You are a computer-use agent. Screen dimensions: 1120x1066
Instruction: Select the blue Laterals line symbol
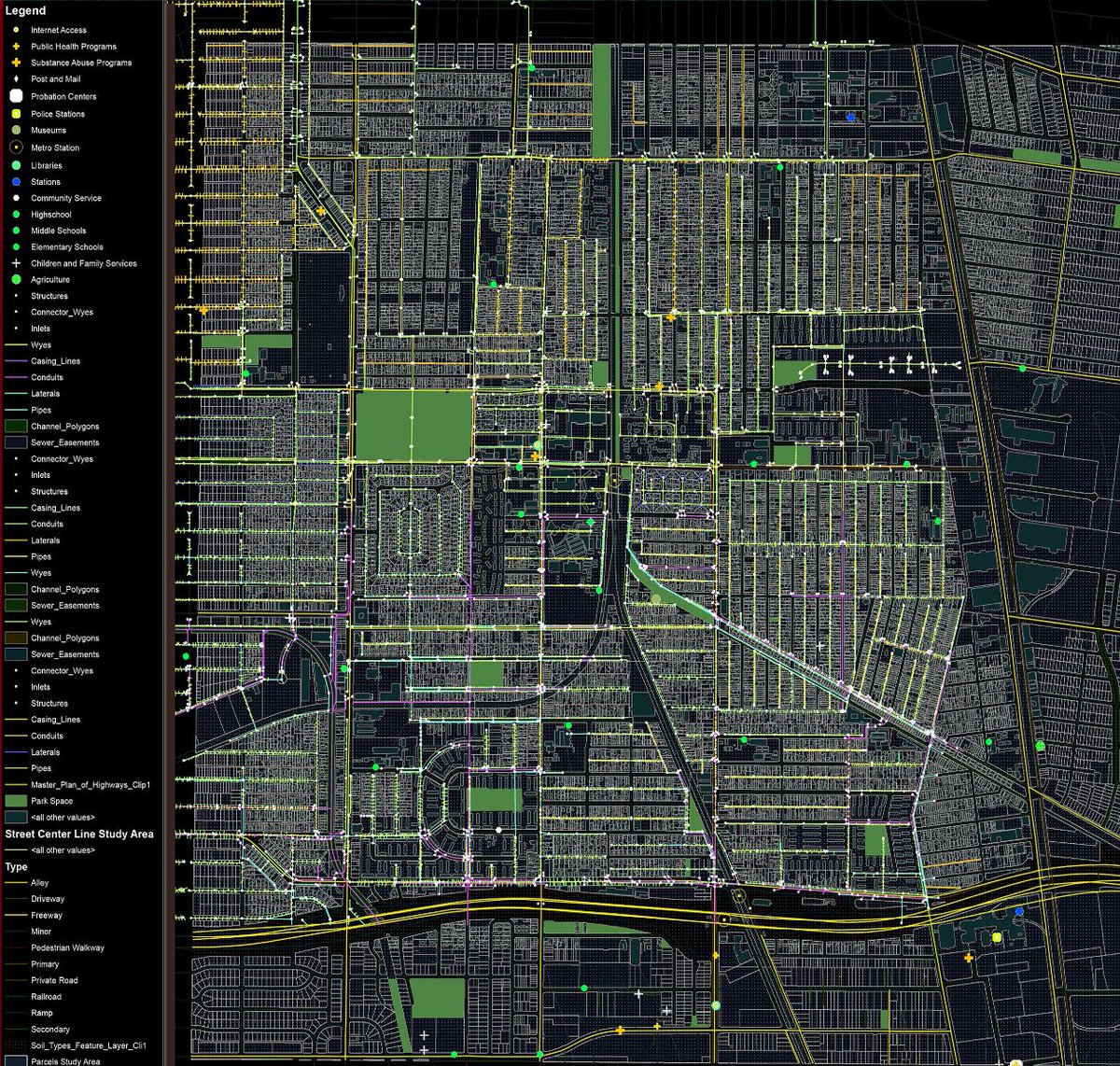[x=16, y=752]
